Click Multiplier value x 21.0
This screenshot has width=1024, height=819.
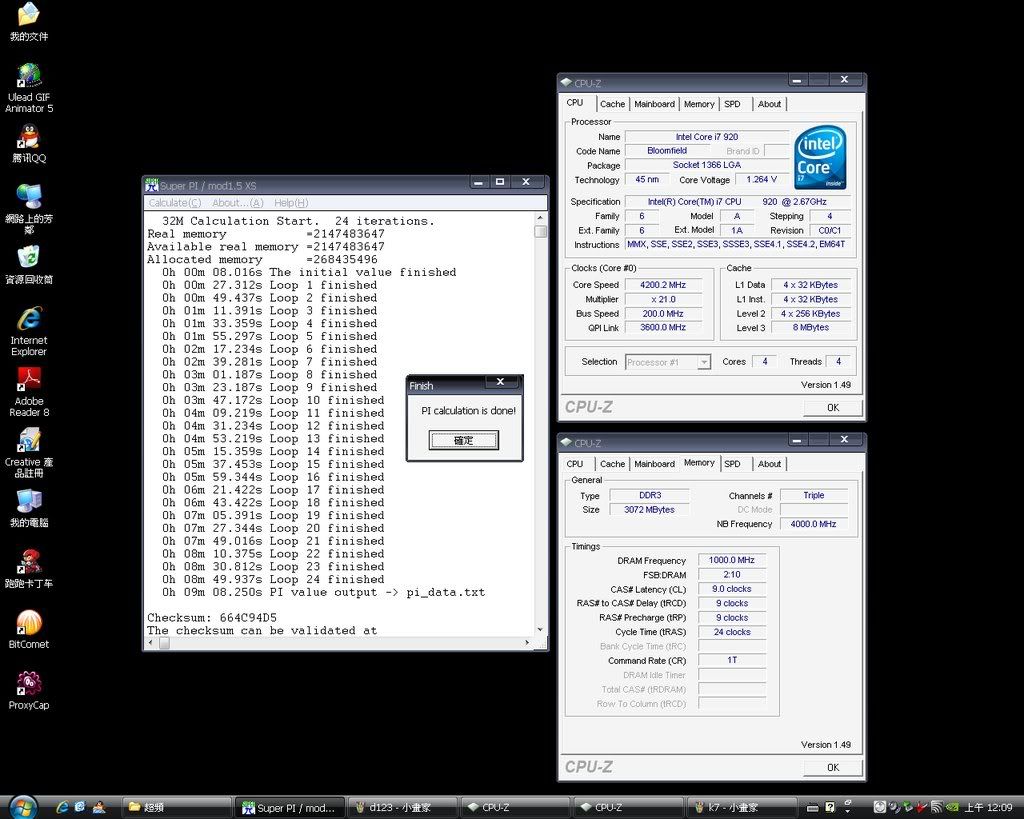[x=663, y=299]
